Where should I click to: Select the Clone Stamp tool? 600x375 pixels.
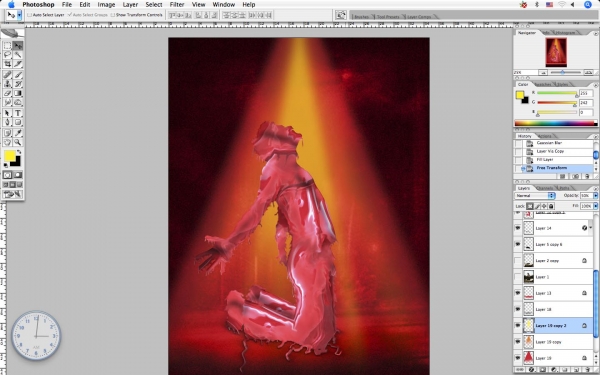point(7,84)
